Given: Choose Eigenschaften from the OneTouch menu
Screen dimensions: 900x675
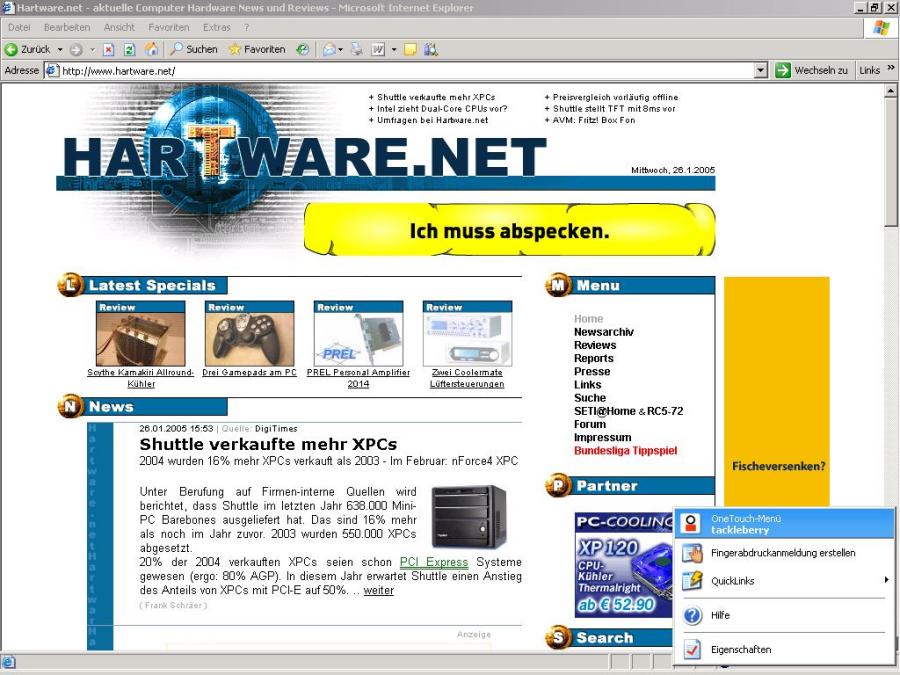Looking at the screenshot, I should (x=784, y=650).
